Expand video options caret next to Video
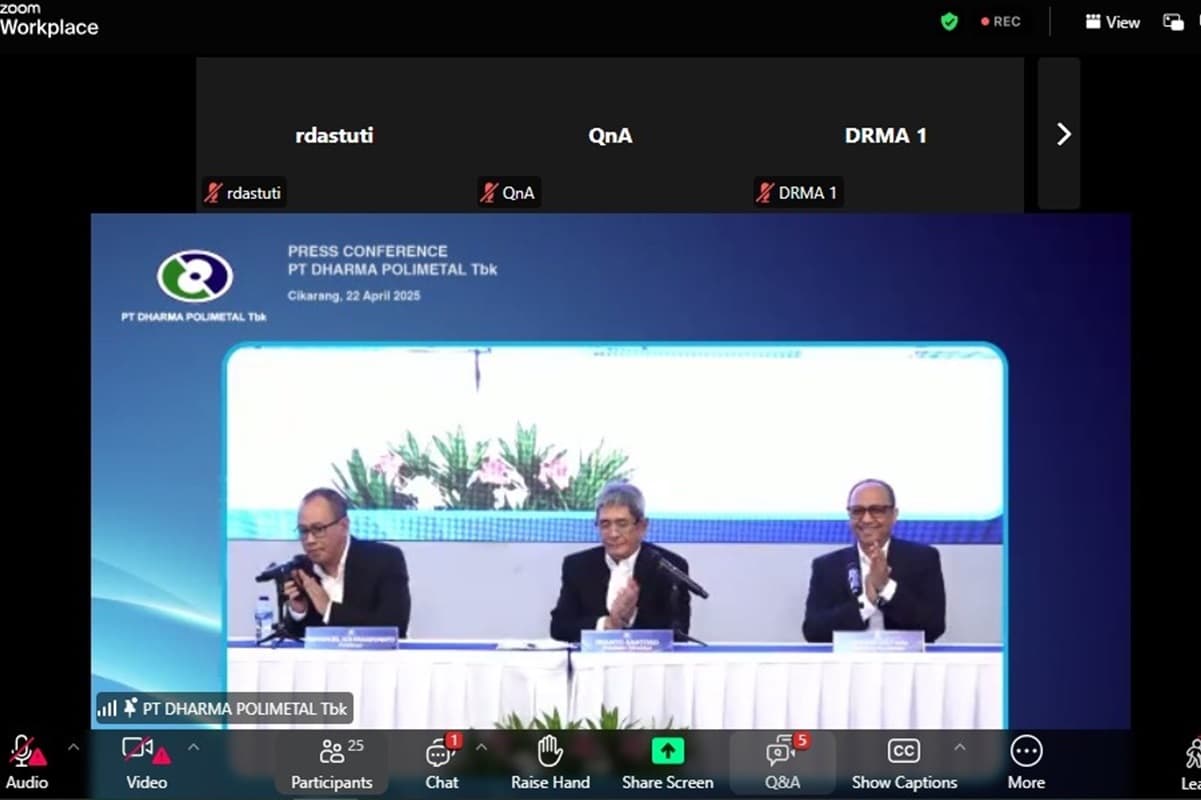The height and width of the screenshot is (800, 1201). pos(193,746)
